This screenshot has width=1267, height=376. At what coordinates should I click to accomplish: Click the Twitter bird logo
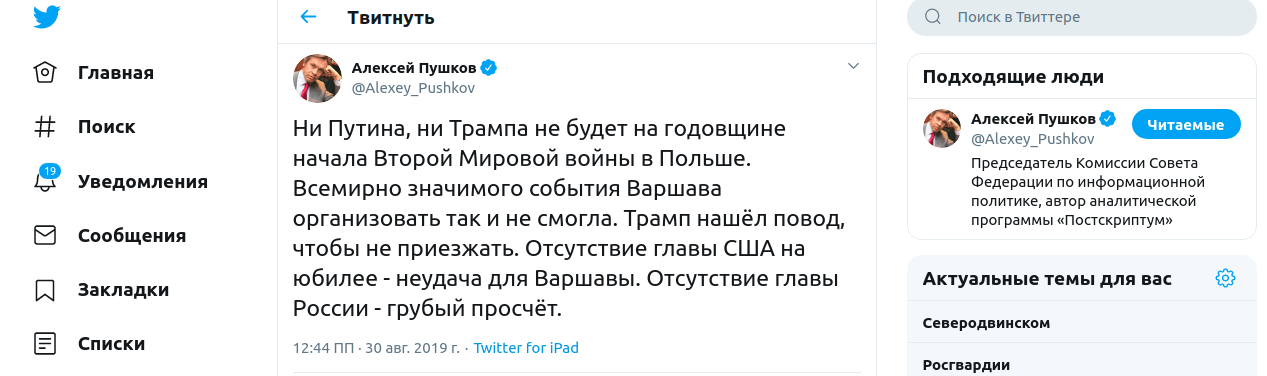click(45, 17)
